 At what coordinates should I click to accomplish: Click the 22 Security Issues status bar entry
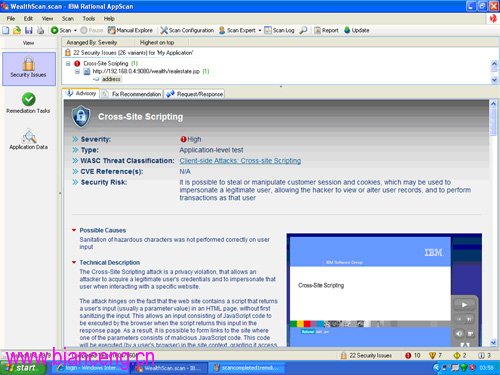coord(366,356)
